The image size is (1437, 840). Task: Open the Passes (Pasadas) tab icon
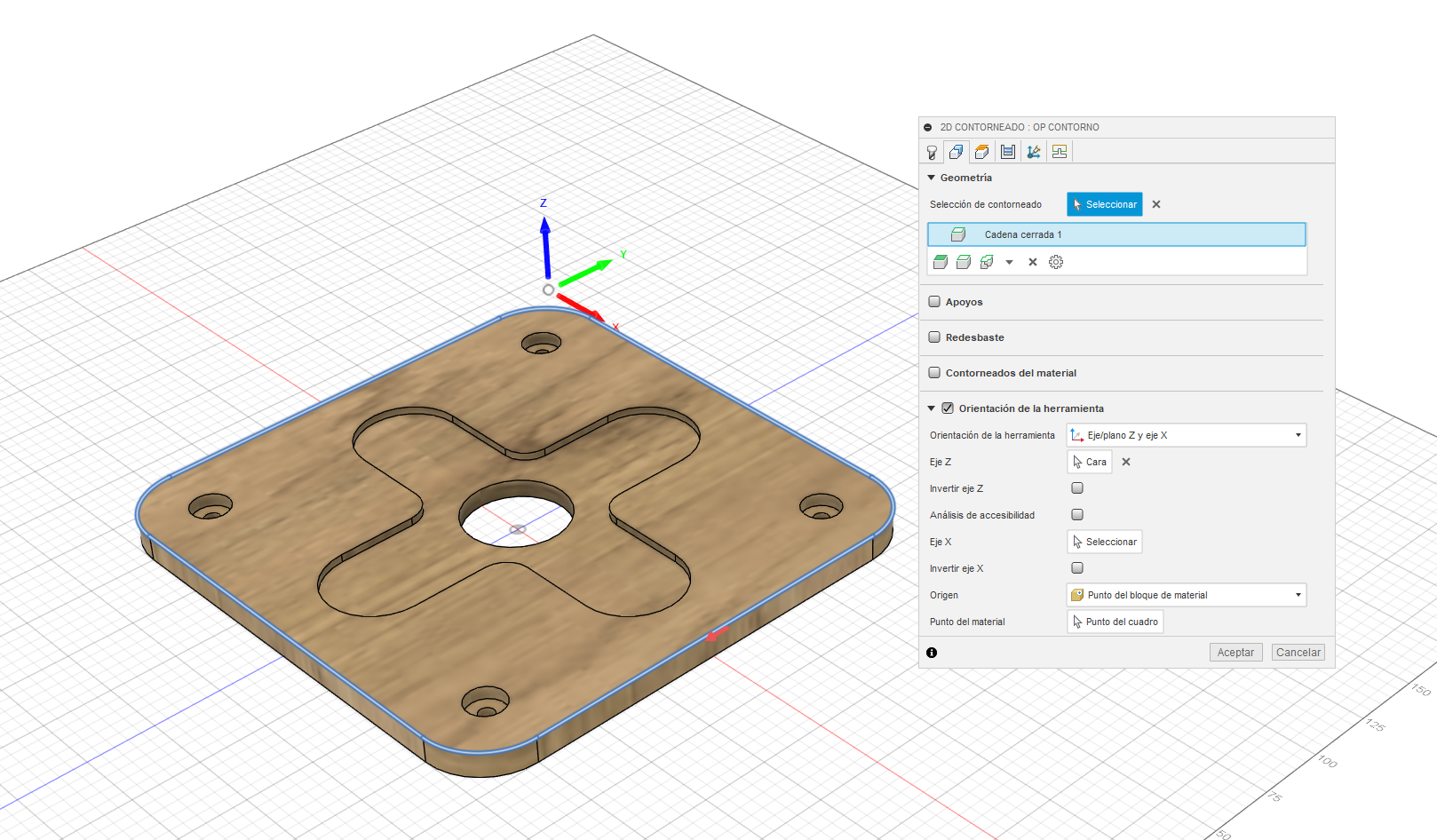click(1008, 152)
